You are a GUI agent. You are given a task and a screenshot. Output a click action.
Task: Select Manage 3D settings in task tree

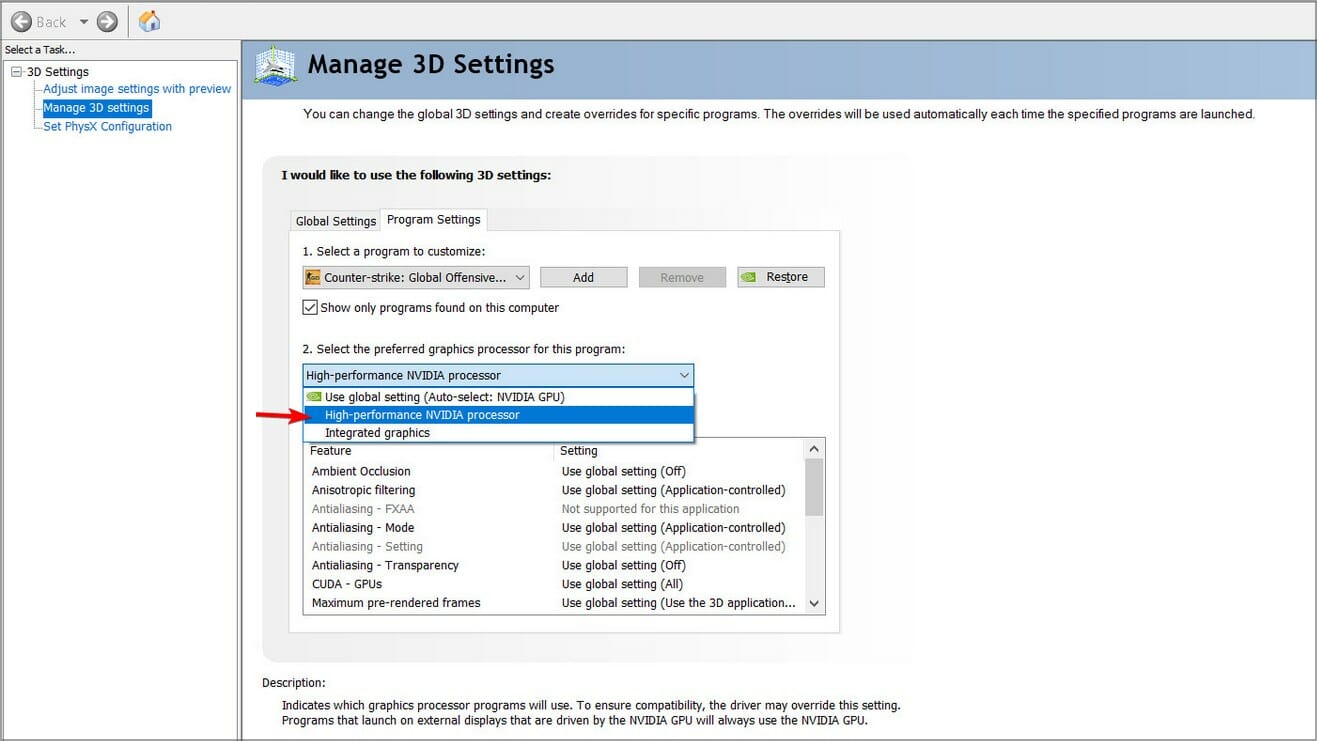point(96,108)
